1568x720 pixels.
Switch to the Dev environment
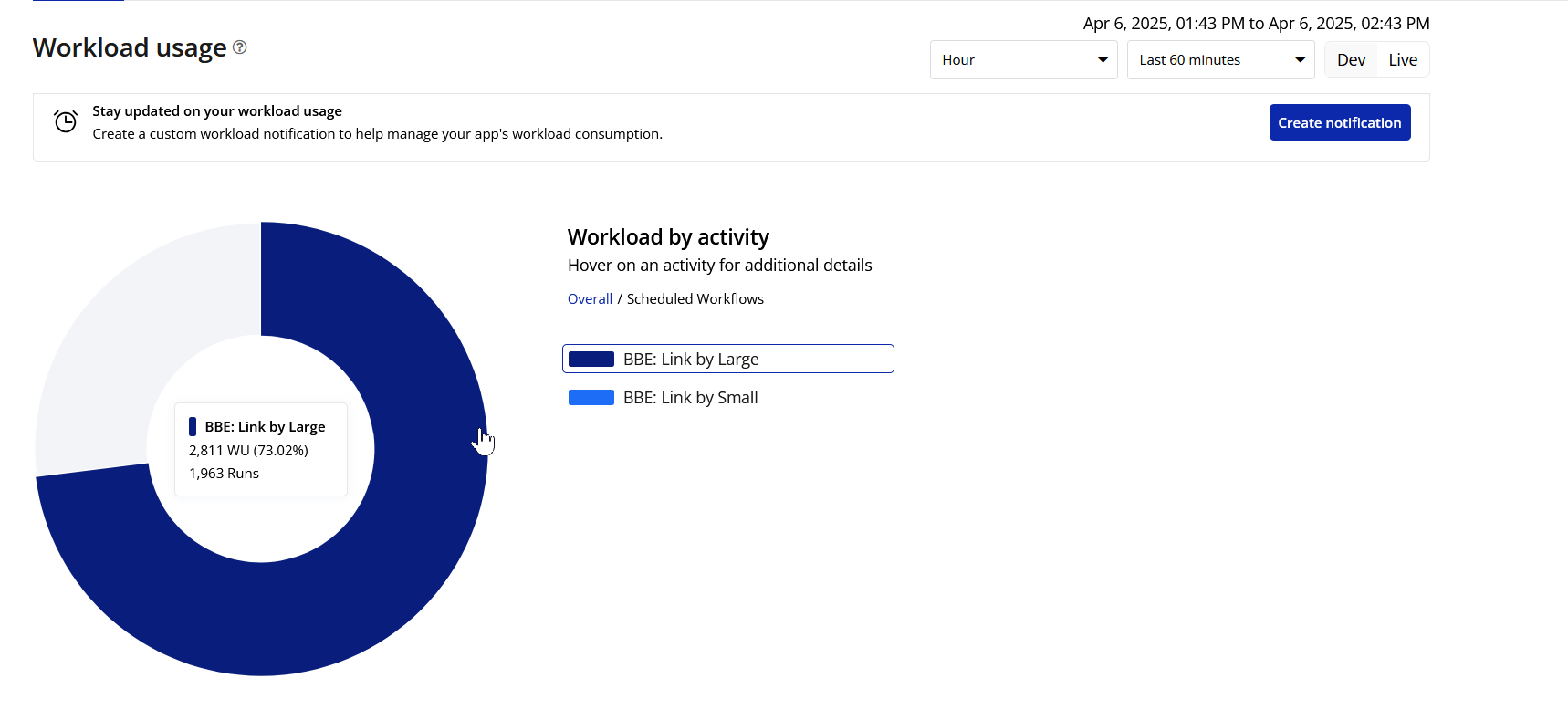[1351, 60]
